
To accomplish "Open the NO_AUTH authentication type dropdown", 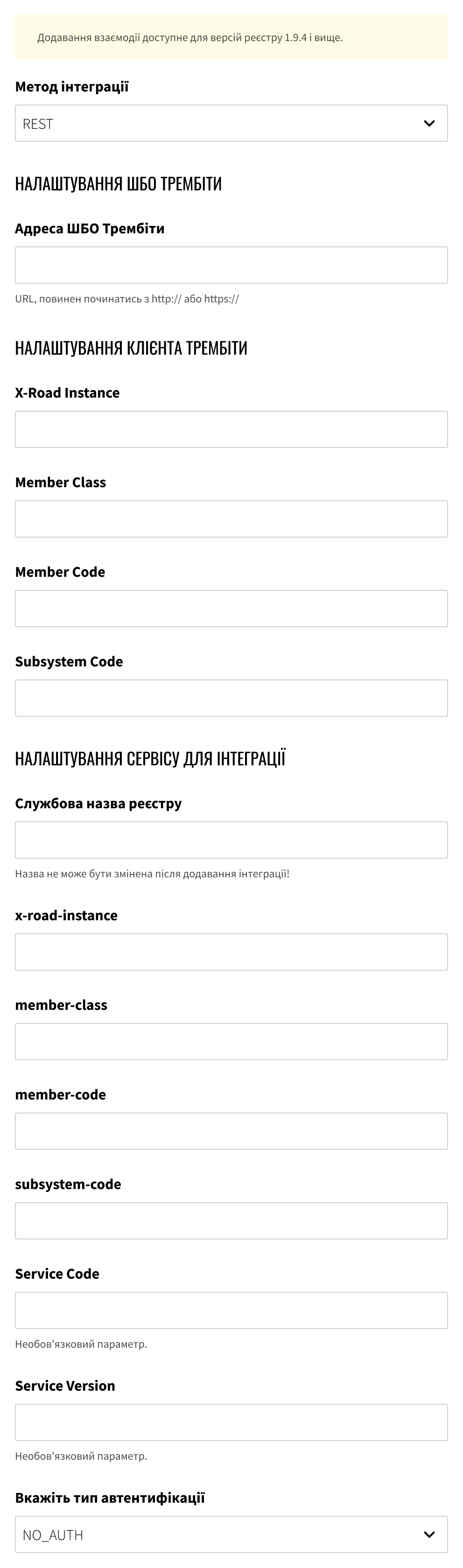I will click(x=231, y=1534).
